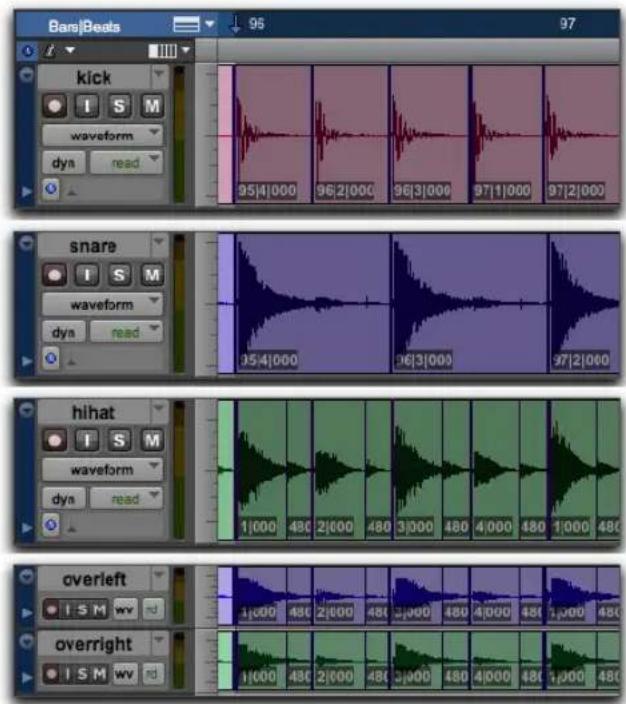The image size is (626, 704).
Task: Click the conductor clock icon below Bars|Beats
Action: 27,51
